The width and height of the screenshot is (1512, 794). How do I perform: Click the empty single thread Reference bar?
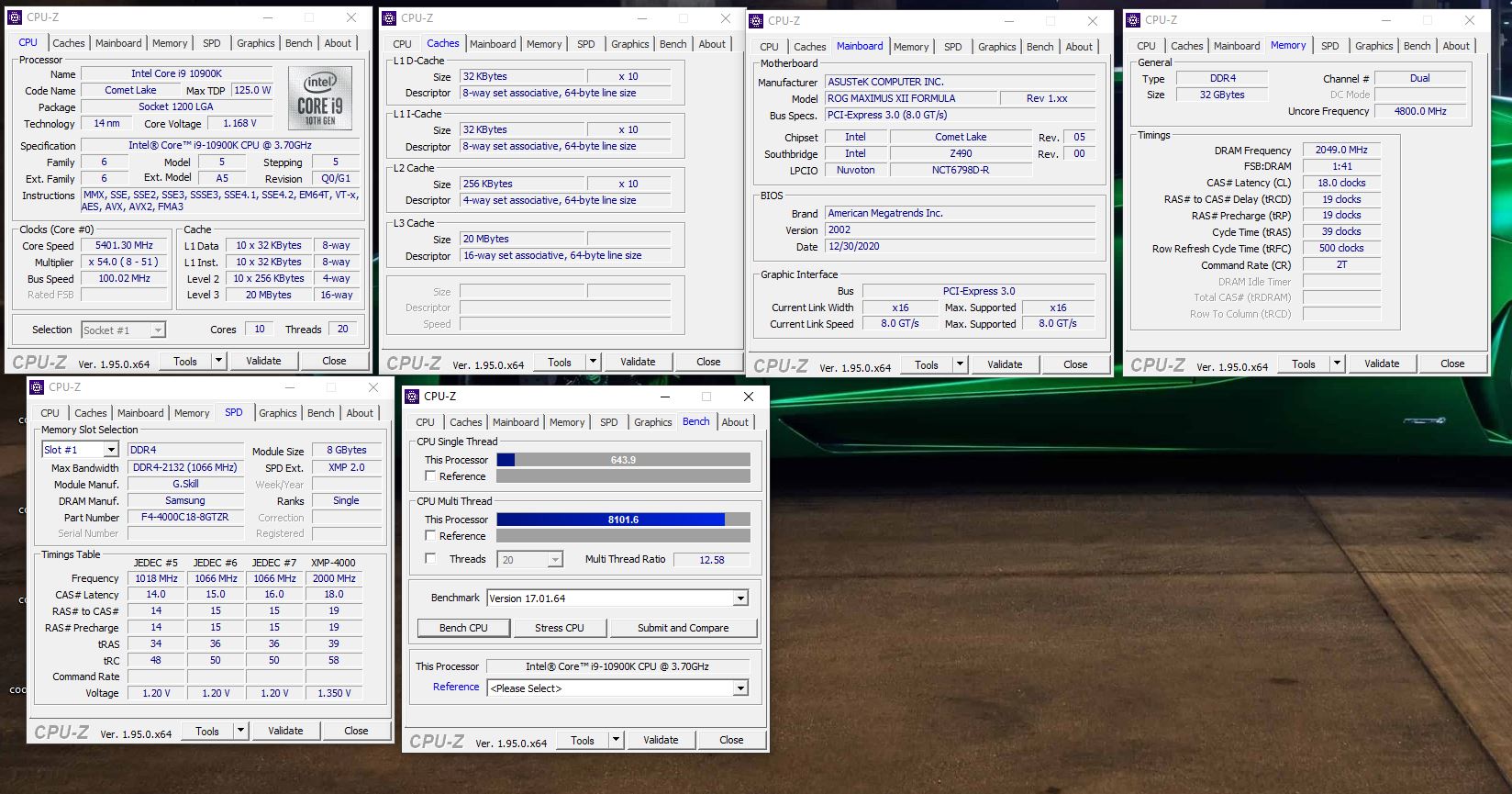point(623,476)
